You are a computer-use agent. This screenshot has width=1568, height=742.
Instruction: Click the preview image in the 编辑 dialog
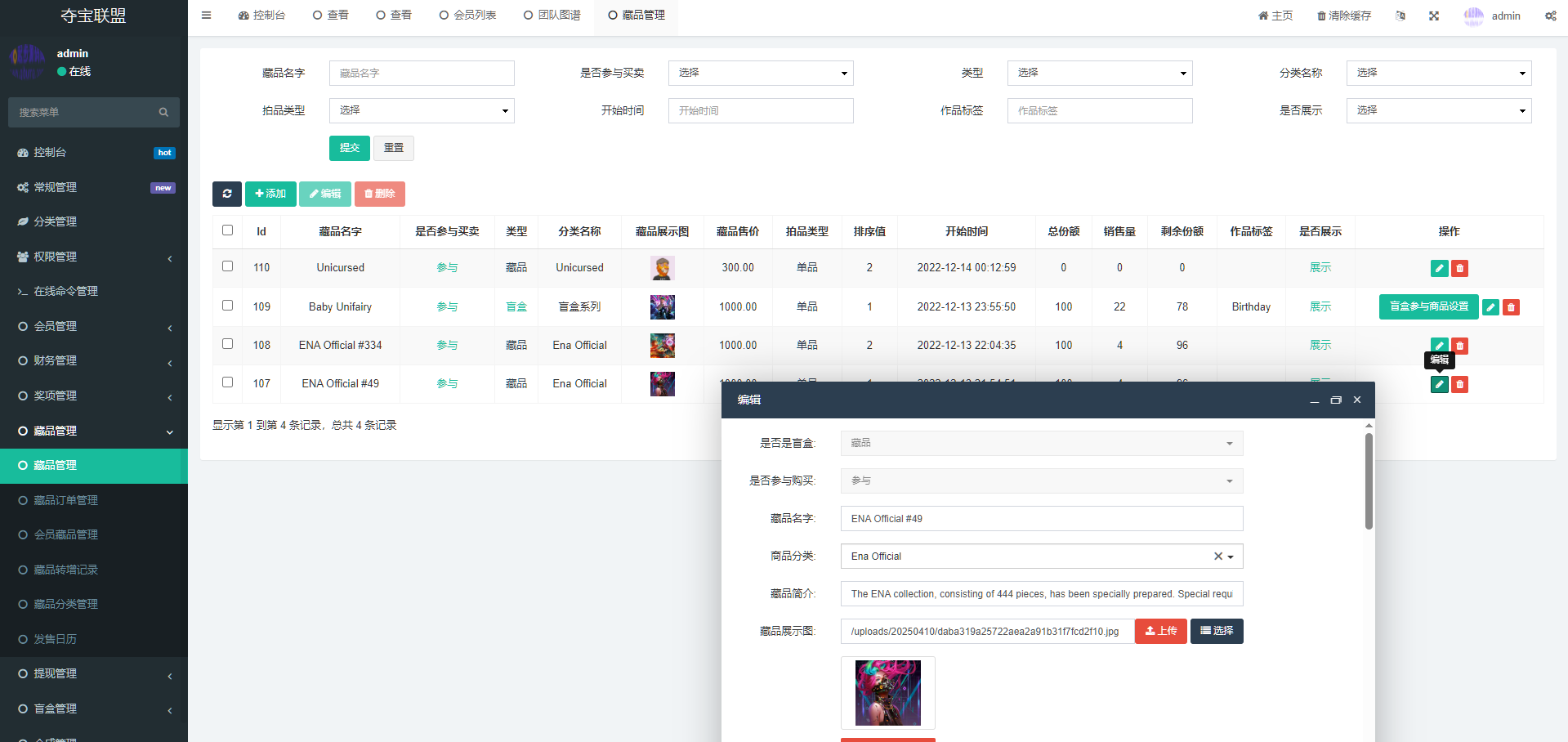(888, 693)
